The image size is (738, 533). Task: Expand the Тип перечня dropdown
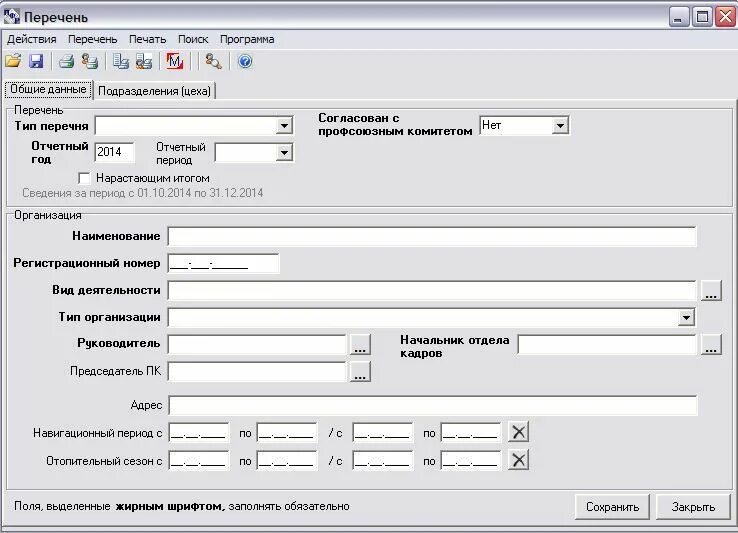pos(284,126)
